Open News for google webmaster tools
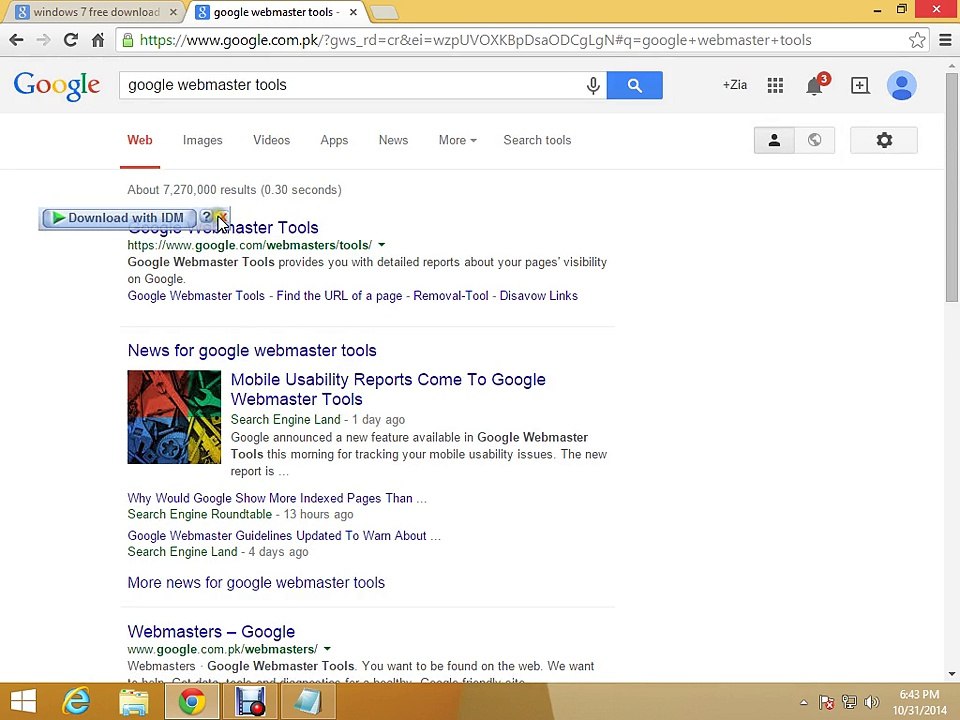The height and width of the screenshot is (720, 960). pos(252,351)
